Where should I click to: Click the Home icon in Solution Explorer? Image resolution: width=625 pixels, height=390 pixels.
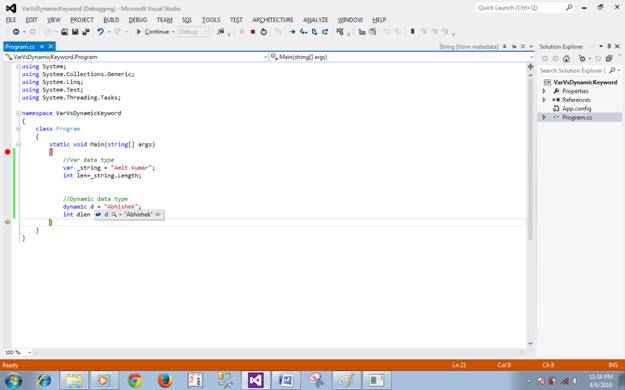pyautogui.click(x=566, y=59)
